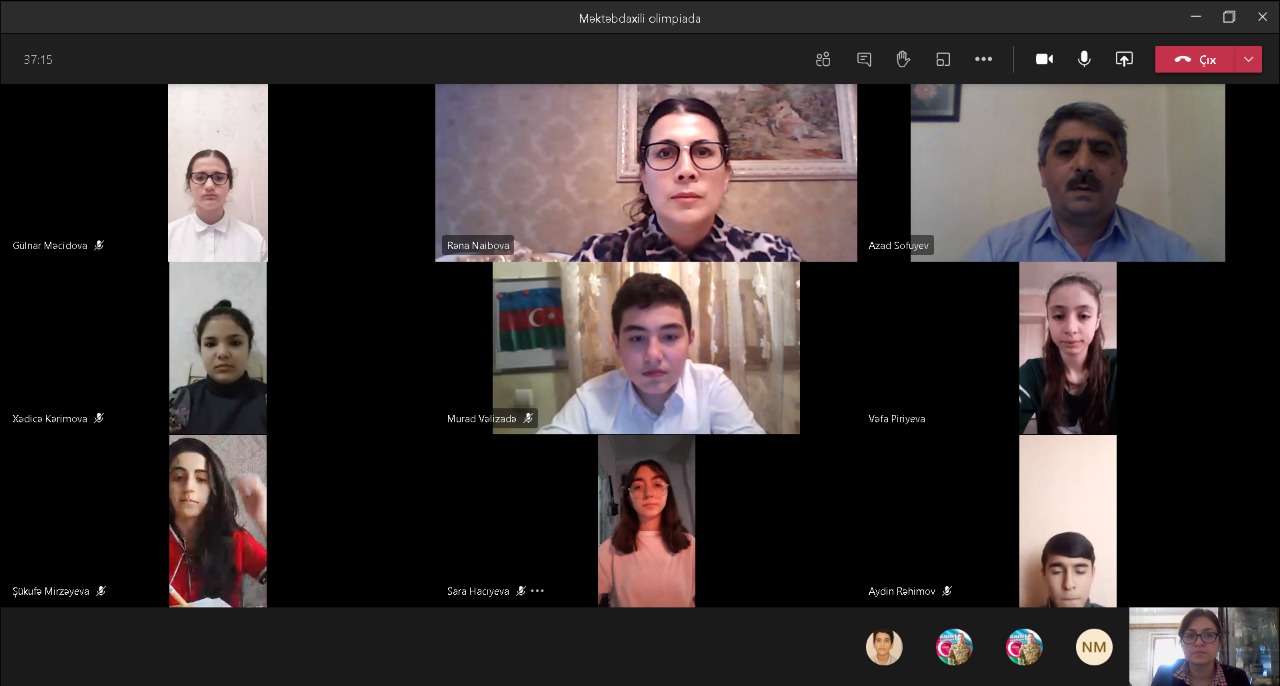The height and width of the screenshot is (686, 1280).
Task: Mute the microphone
Action: coord(1084,59)
